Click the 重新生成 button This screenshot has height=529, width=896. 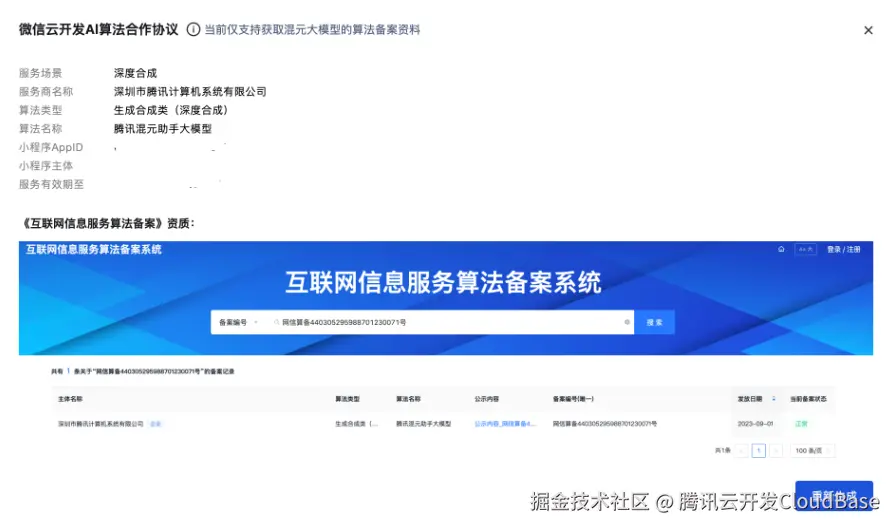[x=834, y=495]
